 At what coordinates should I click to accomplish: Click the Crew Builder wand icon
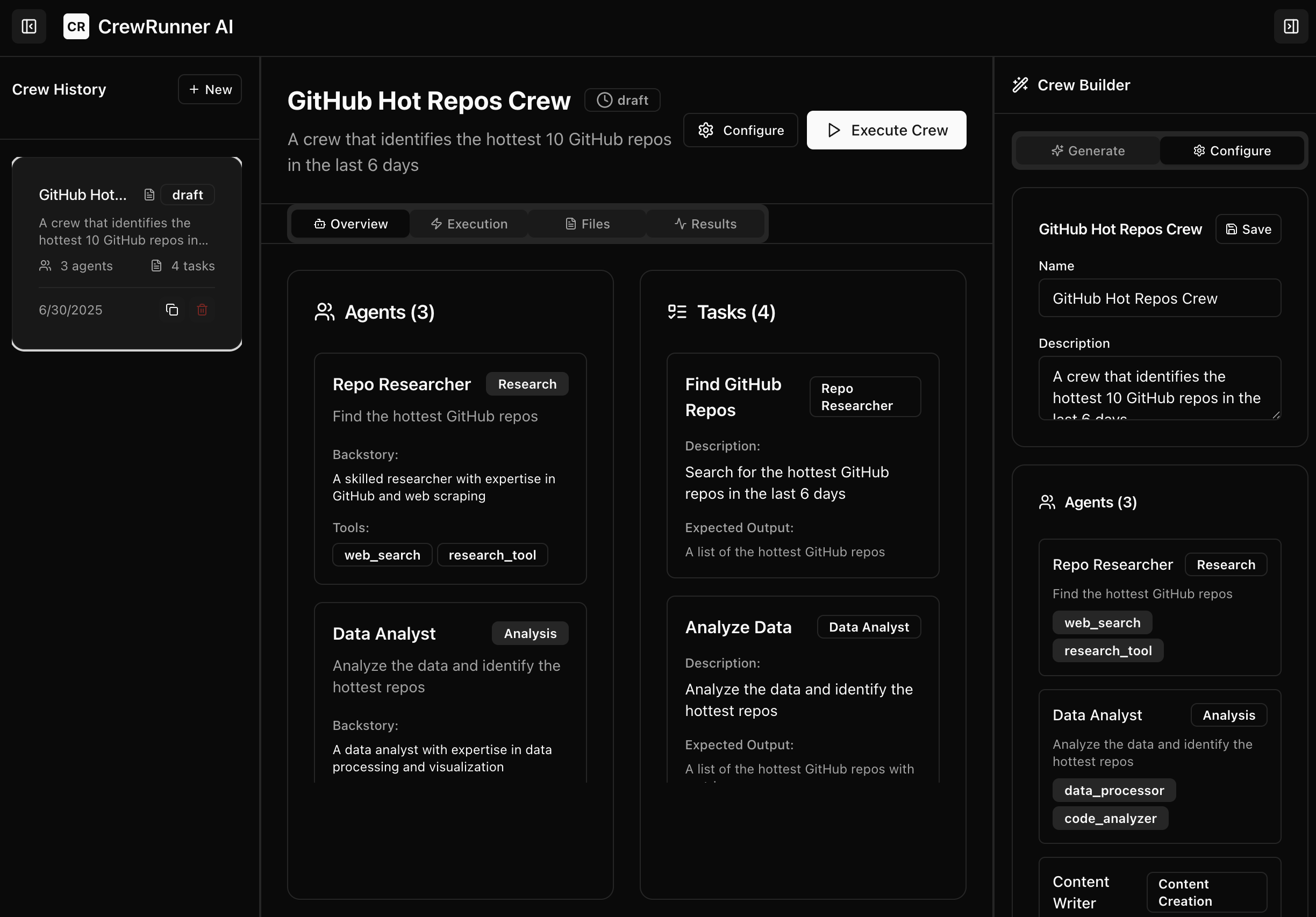point(1020,85)
